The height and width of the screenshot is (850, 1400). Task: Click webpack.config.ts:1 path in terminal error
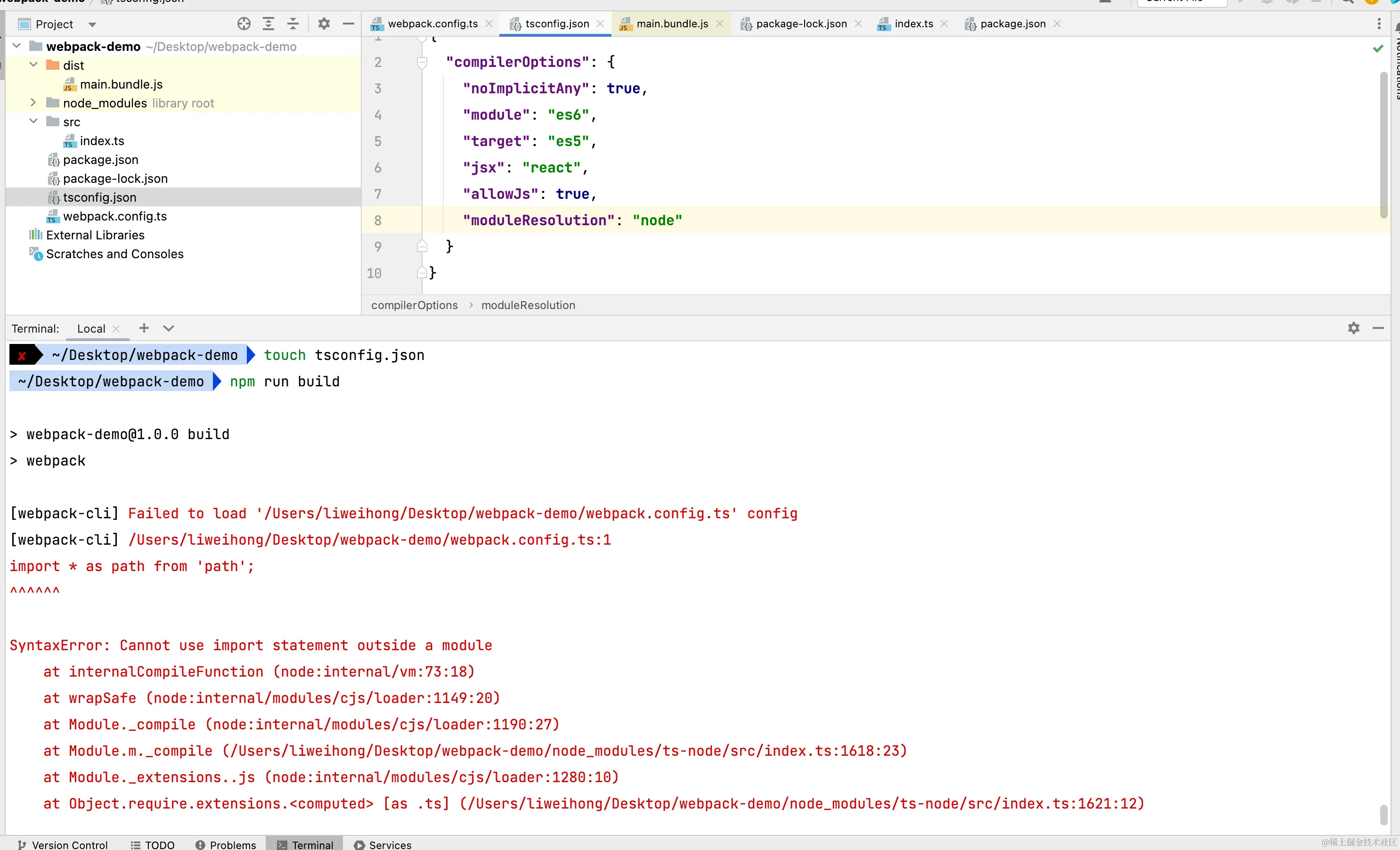pyautogui.click(x=370, y=540)
